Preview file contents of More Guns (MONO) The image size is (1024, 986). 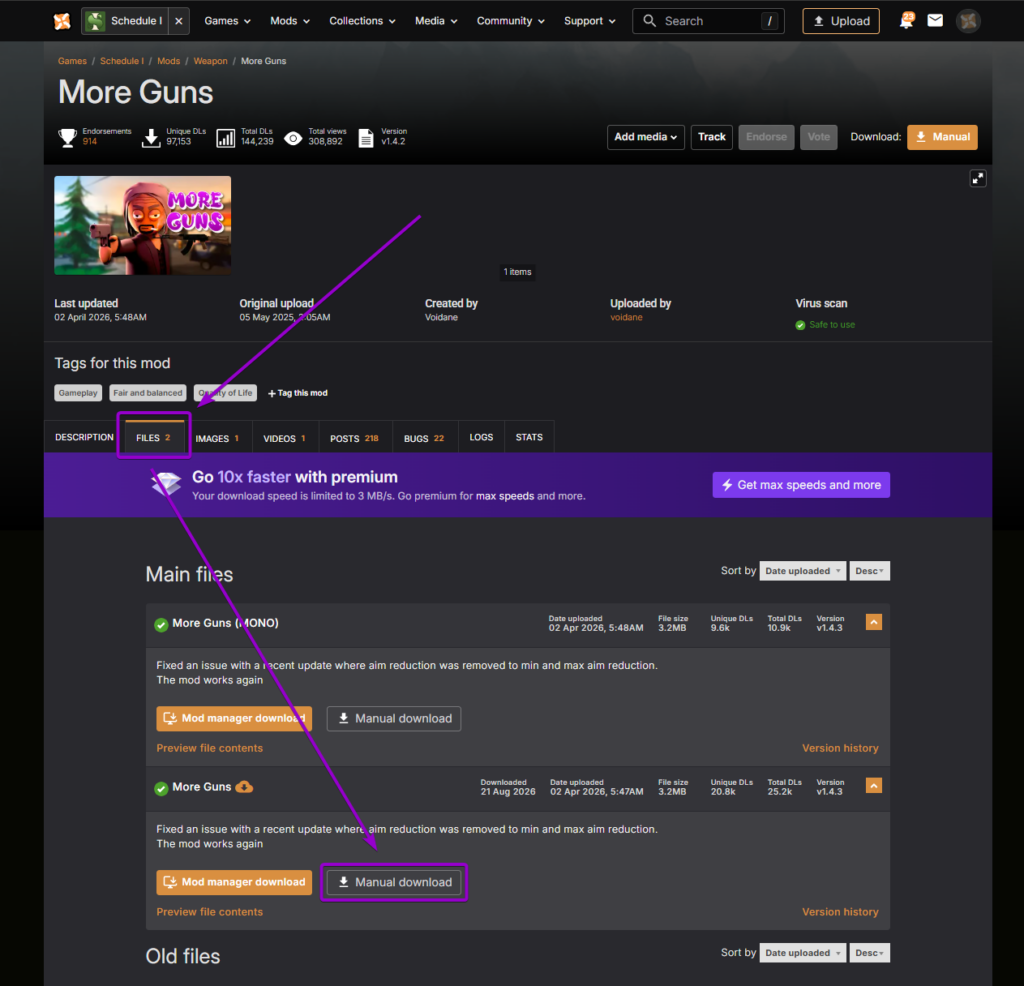tap(210, 748)
